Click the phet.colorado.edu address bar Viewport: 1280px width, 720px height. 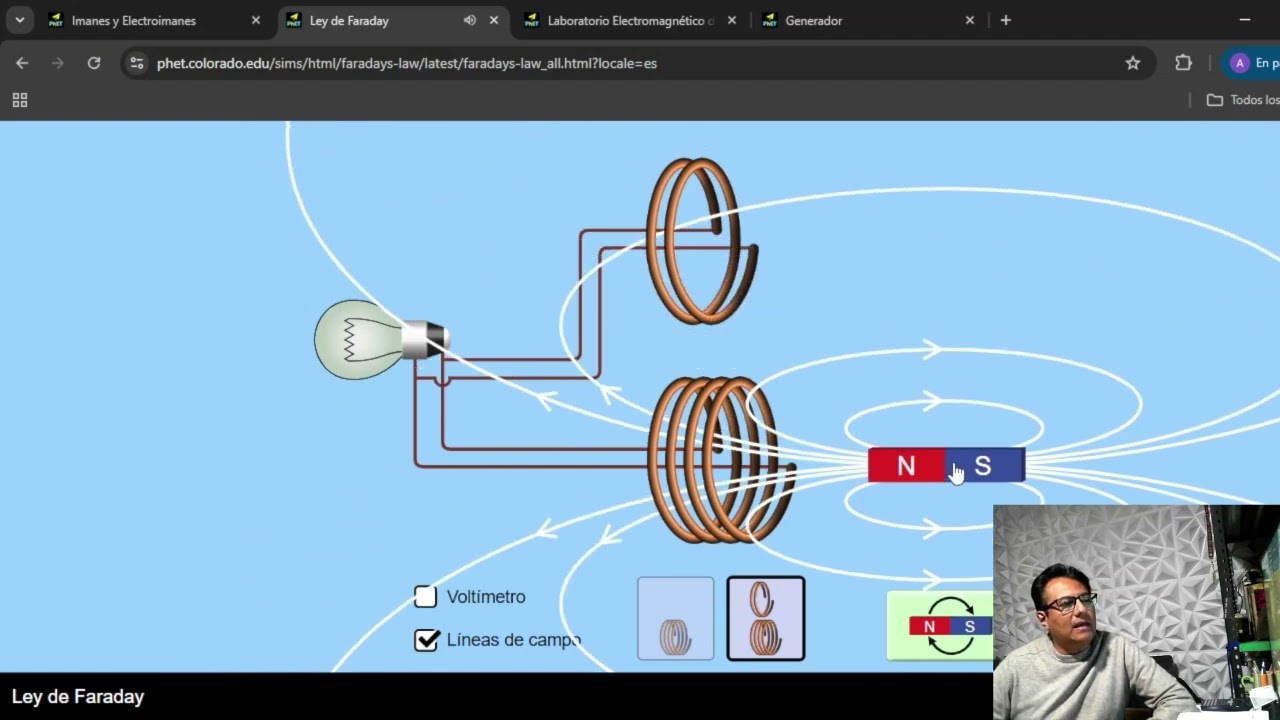click(640, 63)
